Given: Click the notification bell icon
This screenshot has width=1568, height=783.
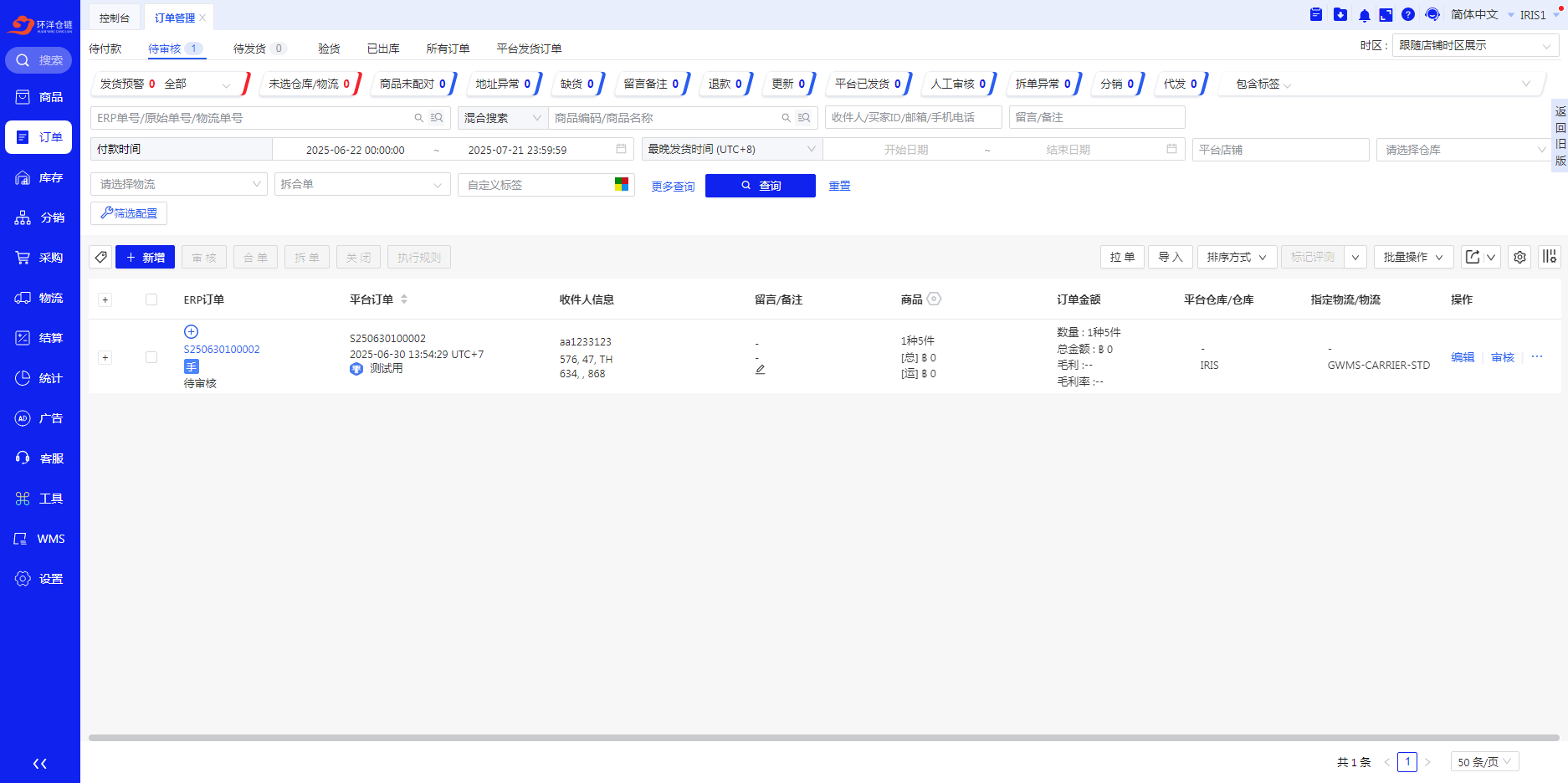Looking at the screenshot, I should tap(1364, 15).
